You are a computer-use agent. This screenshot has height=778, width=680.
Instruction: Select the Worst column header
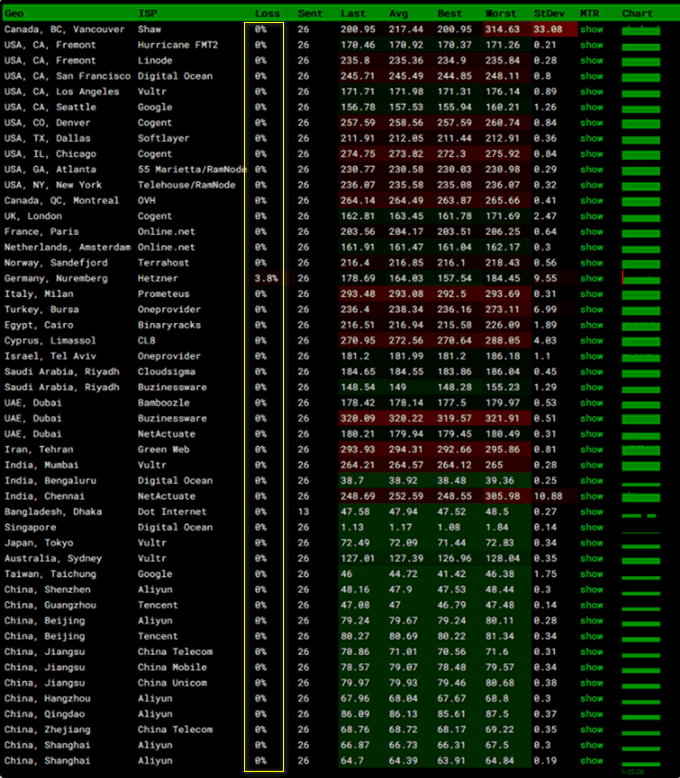(500, 14)
